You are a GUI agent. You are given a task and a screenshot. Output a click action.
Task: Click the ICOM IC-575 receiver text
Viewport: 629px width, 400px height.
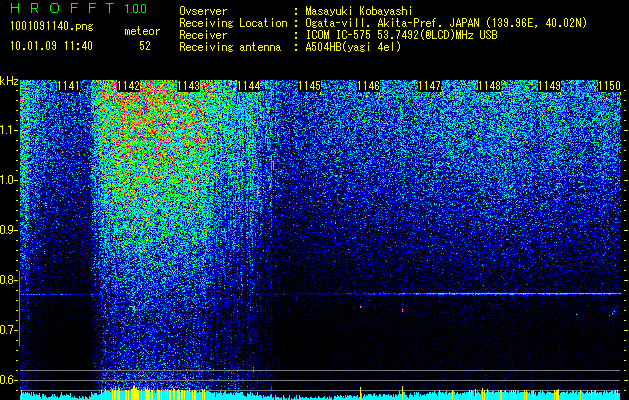point(402,35)
